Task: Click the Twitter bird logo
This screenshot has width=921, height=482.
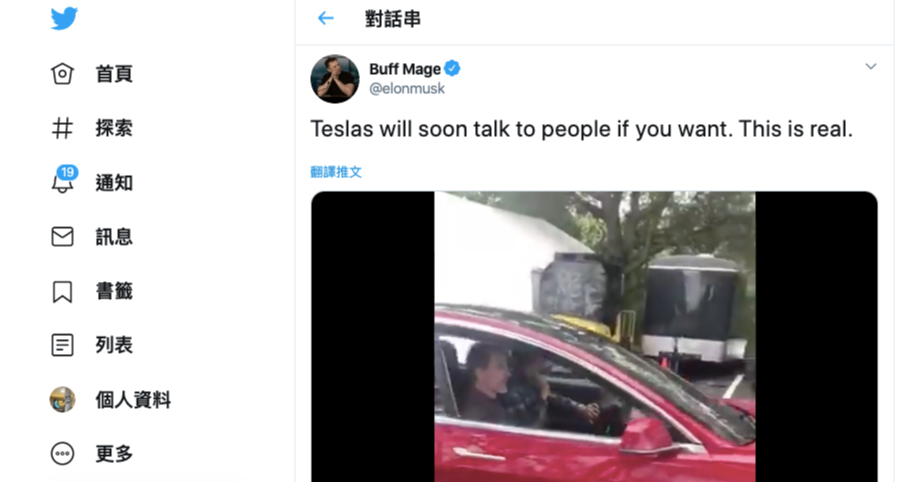Action: coord(64,18)
